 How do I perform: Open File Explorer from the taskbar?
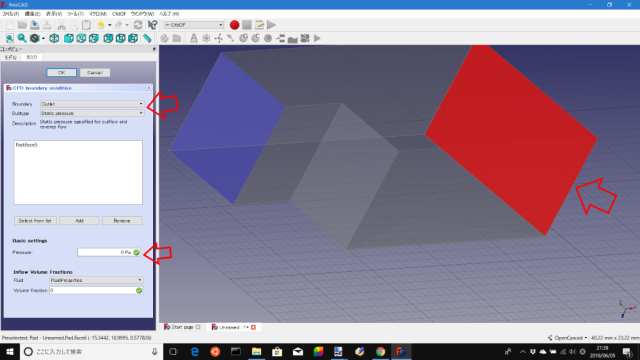[x=256, y=351]
